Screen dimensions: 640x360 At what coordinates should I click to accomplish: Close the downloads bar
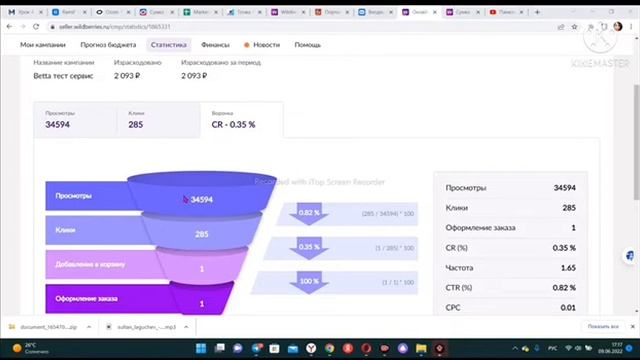coord(632,327)
